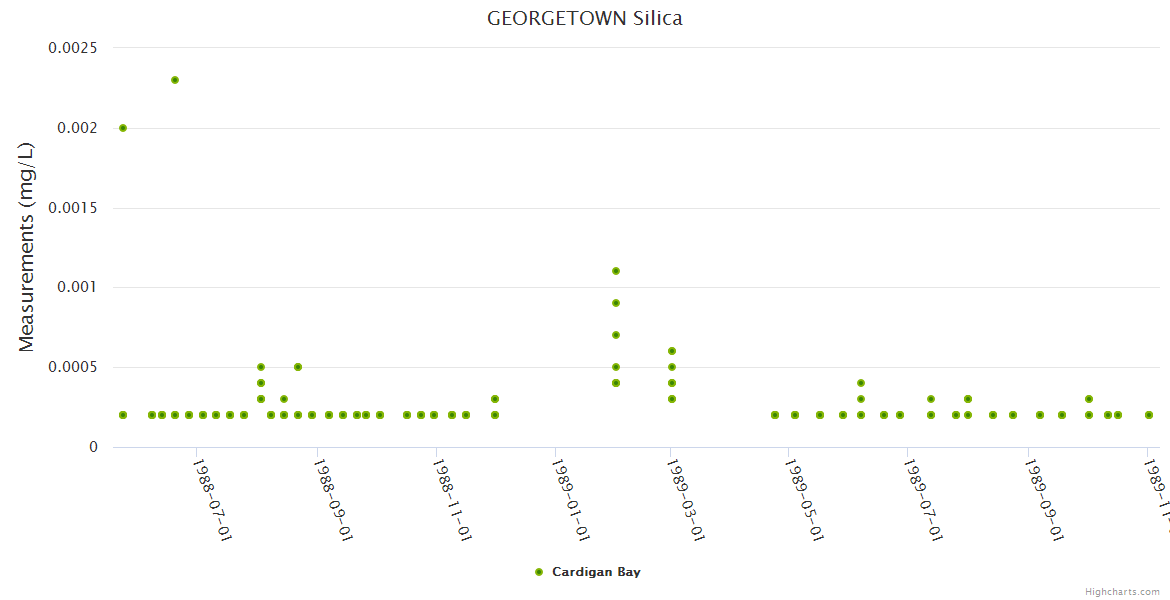Image resolution: width=1170 pixels, height=600 pixels.
Task: Click the 1988-07-01 x-axis label
Action: (x=213, y=501)
